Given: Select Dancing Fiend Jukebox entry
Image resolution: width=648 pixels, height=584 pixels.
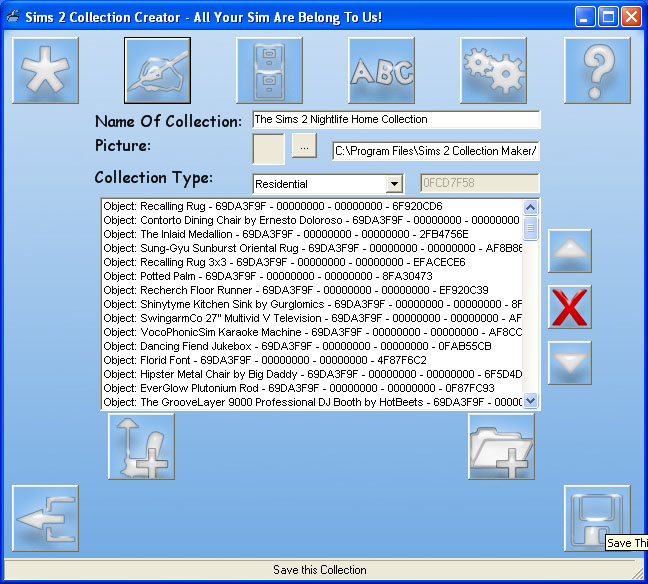Looking at the screenshot, I should click(312, 346).
